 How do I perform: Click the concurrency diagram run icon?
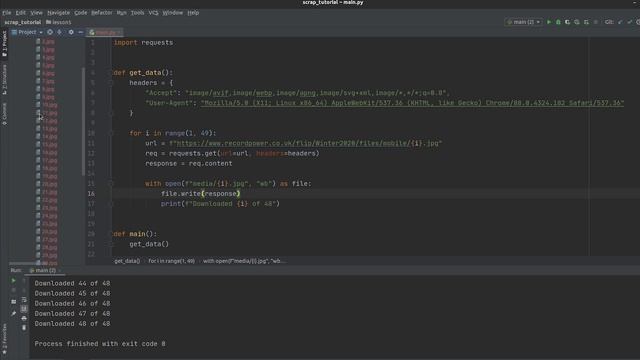coord(586,22)
